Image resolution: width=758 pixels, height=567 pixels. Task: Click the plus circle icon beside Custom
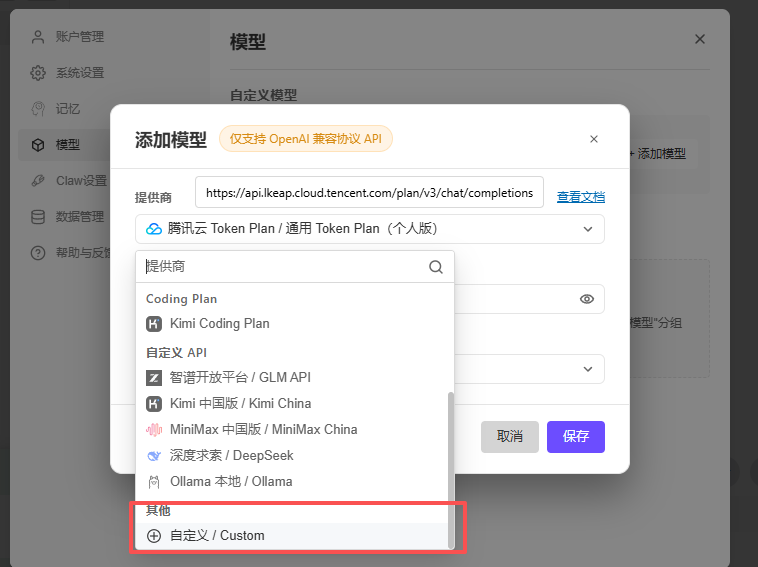154,536
